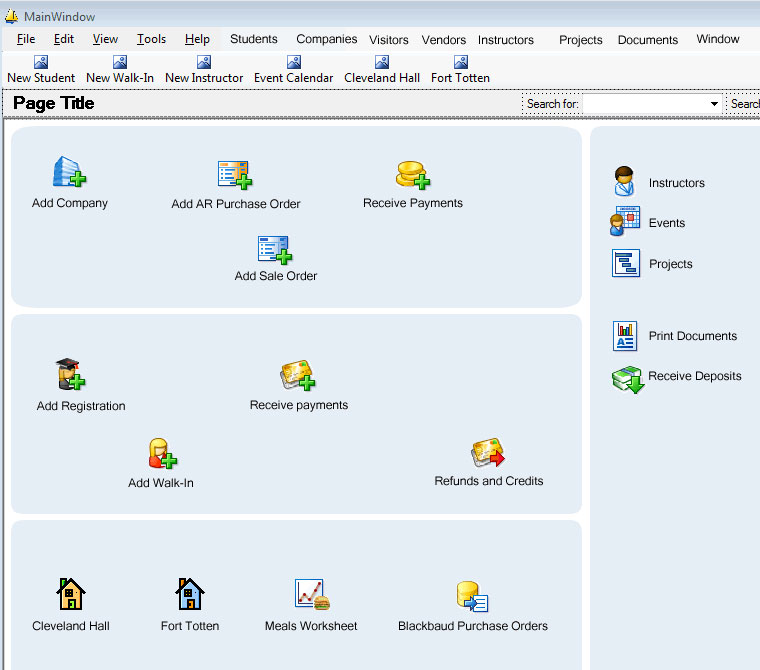Expand the Search for dropdown arrow

click(x=714, y=104)
